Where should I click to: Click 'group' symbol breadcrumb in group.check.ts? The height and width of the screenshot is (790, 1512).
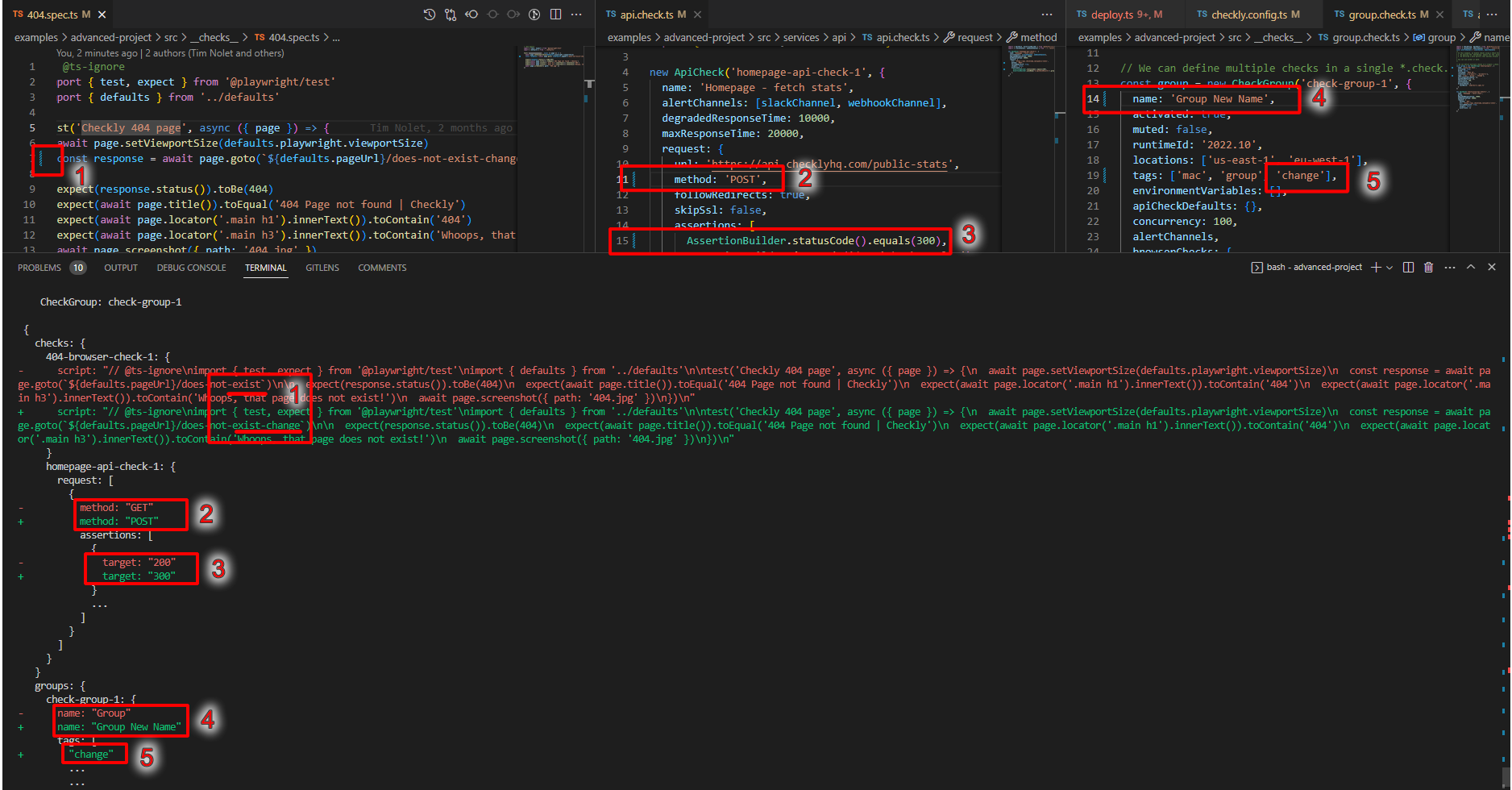(1441, 37)
